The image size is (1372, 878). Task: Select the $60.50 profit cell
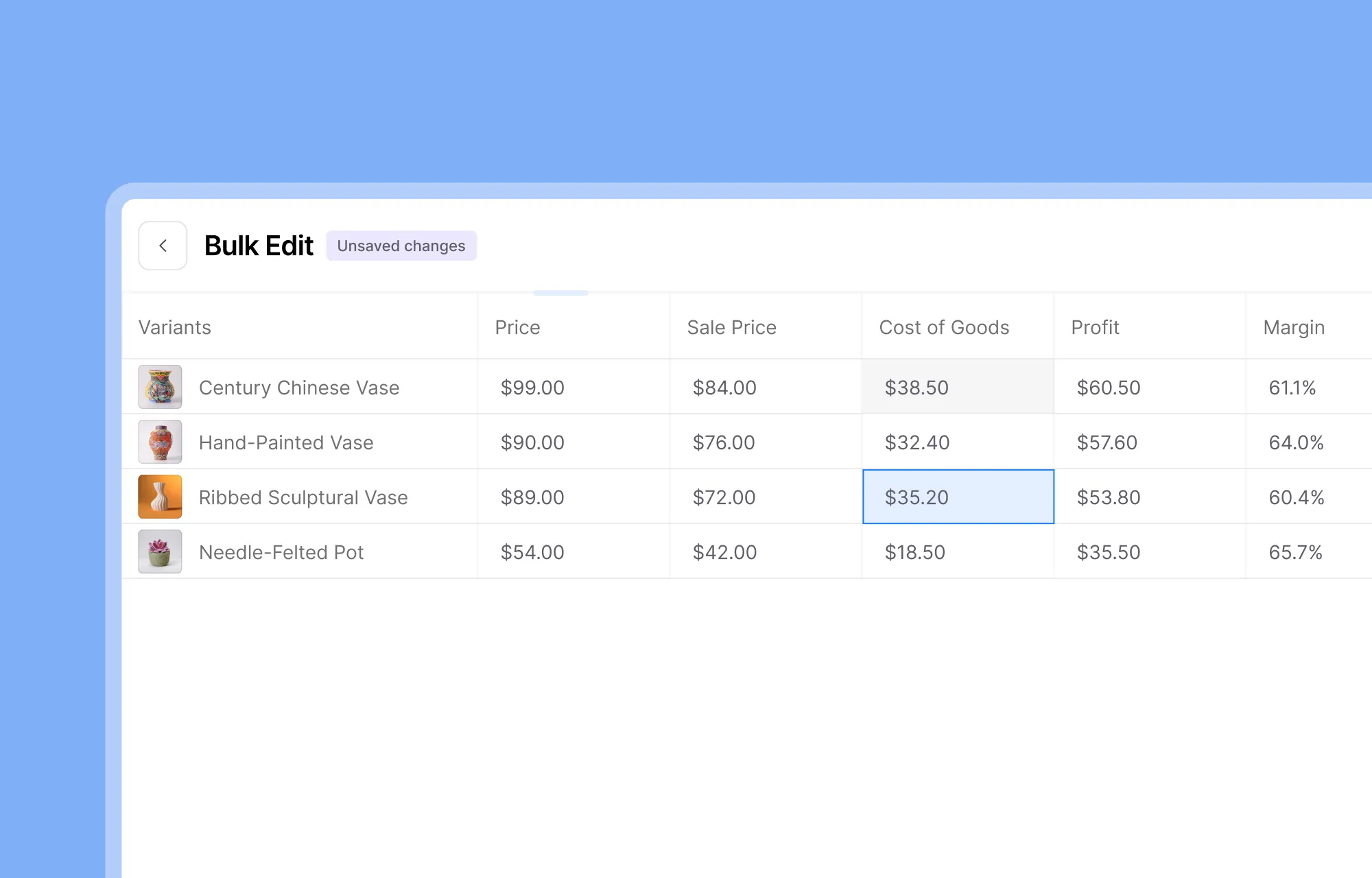[x=1150, y=387]
